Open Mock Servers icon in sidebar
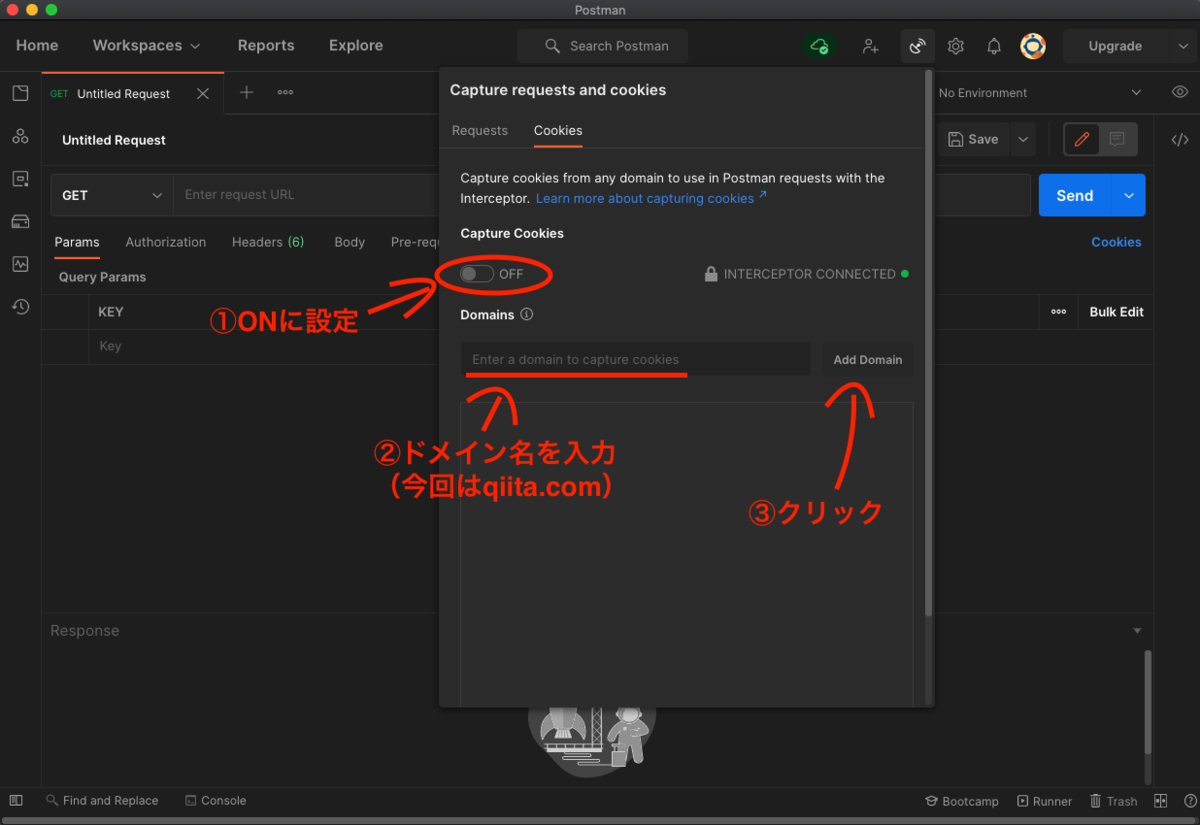 pyautogui.click(x=20, y=221)
